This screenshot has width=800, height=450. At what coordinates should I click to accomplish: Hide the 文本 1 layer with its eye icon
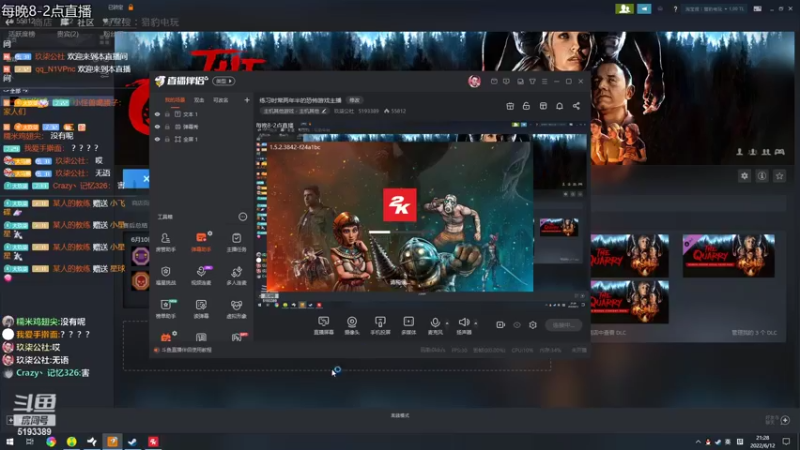pyautogui.click(x=158, y=114)
